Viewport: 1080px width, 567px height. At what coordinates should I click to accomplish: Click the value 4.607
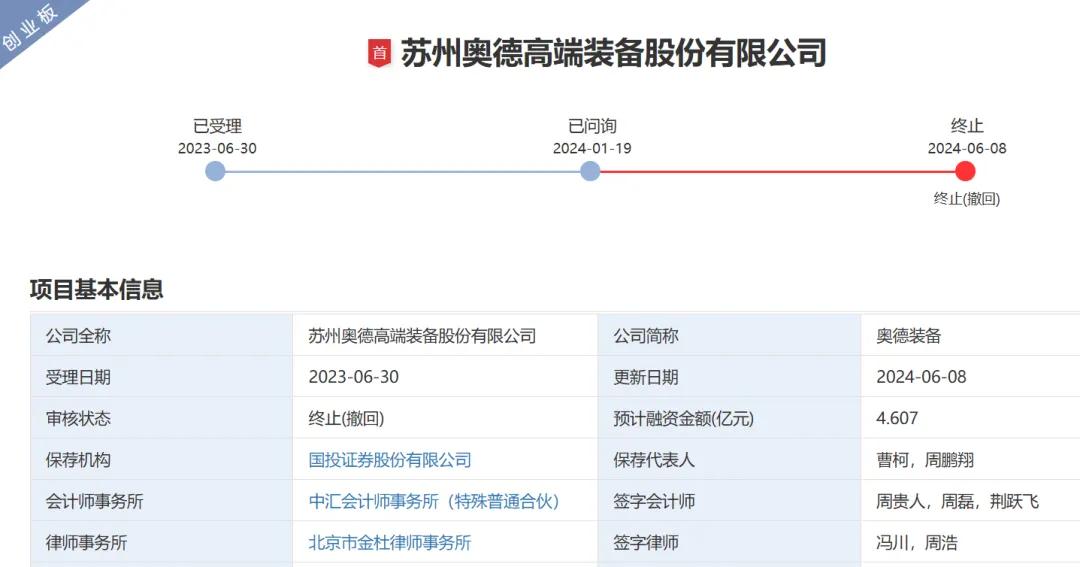pyautogui.click(x=897, y=418)
